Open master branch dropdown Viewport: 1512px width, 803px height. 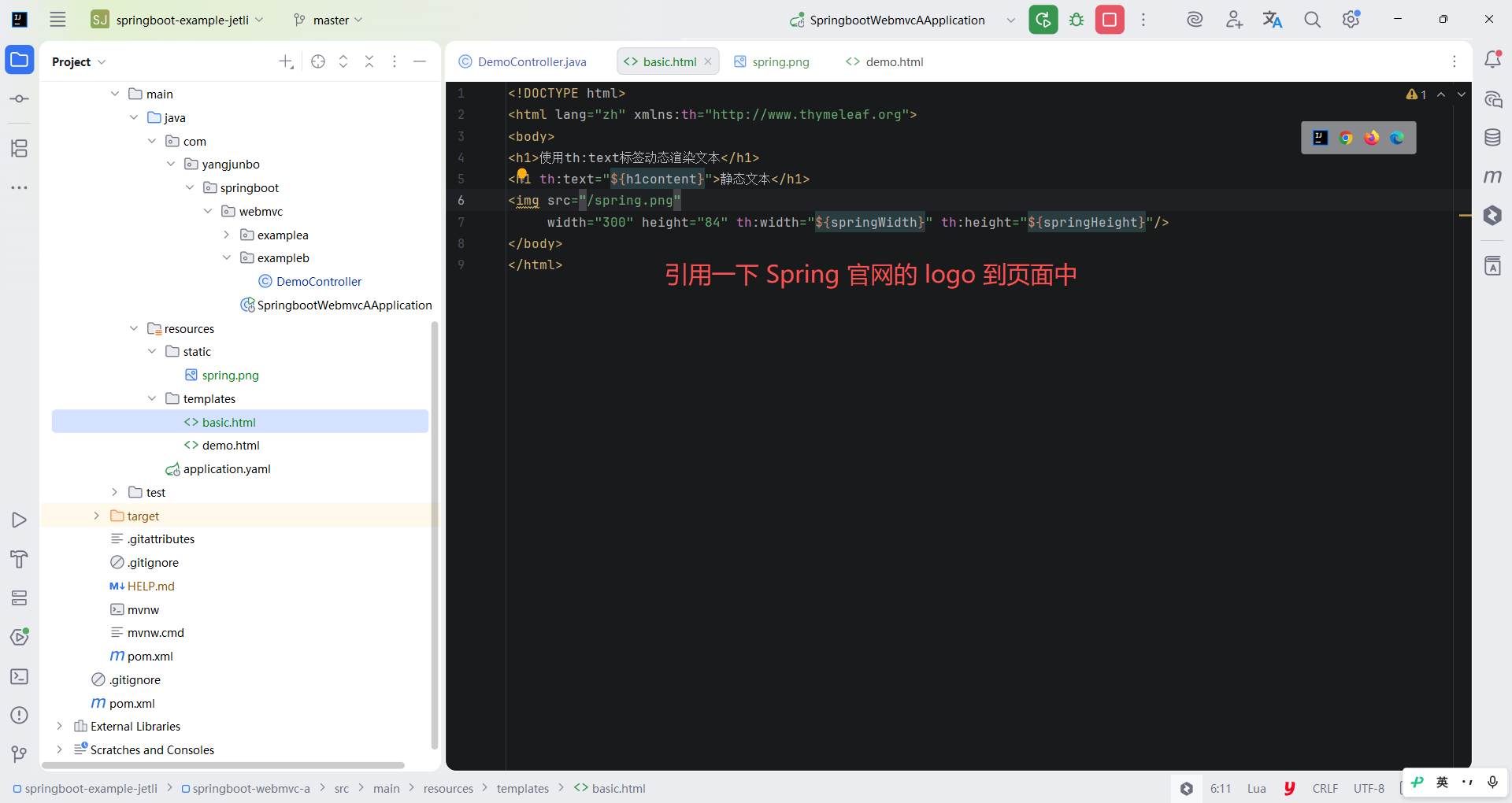tap(328, 20)
